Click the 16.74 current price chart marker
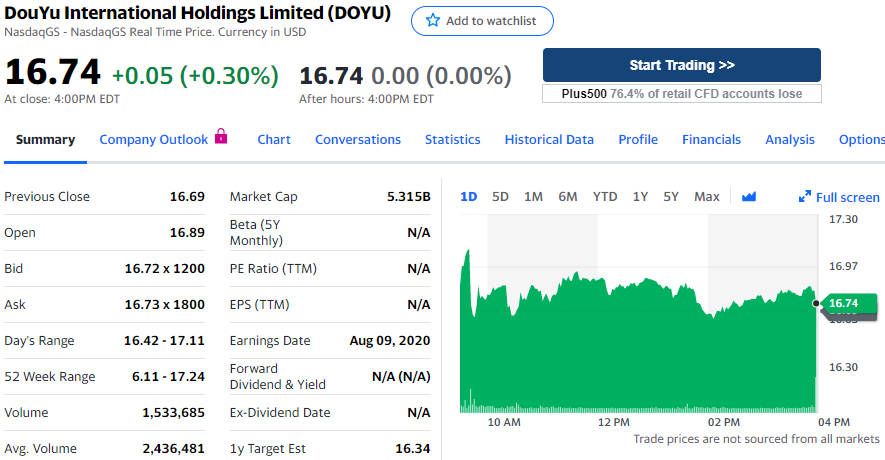 click(847, 303)
